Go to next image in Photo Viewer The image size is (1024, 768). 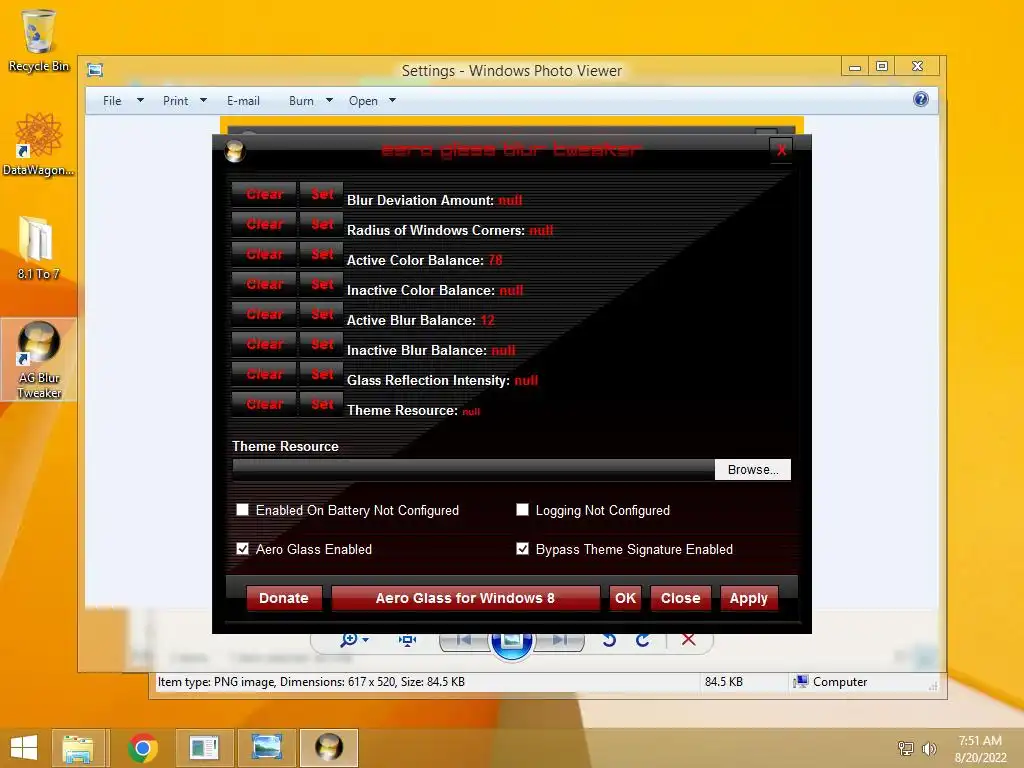click(559, 641)
